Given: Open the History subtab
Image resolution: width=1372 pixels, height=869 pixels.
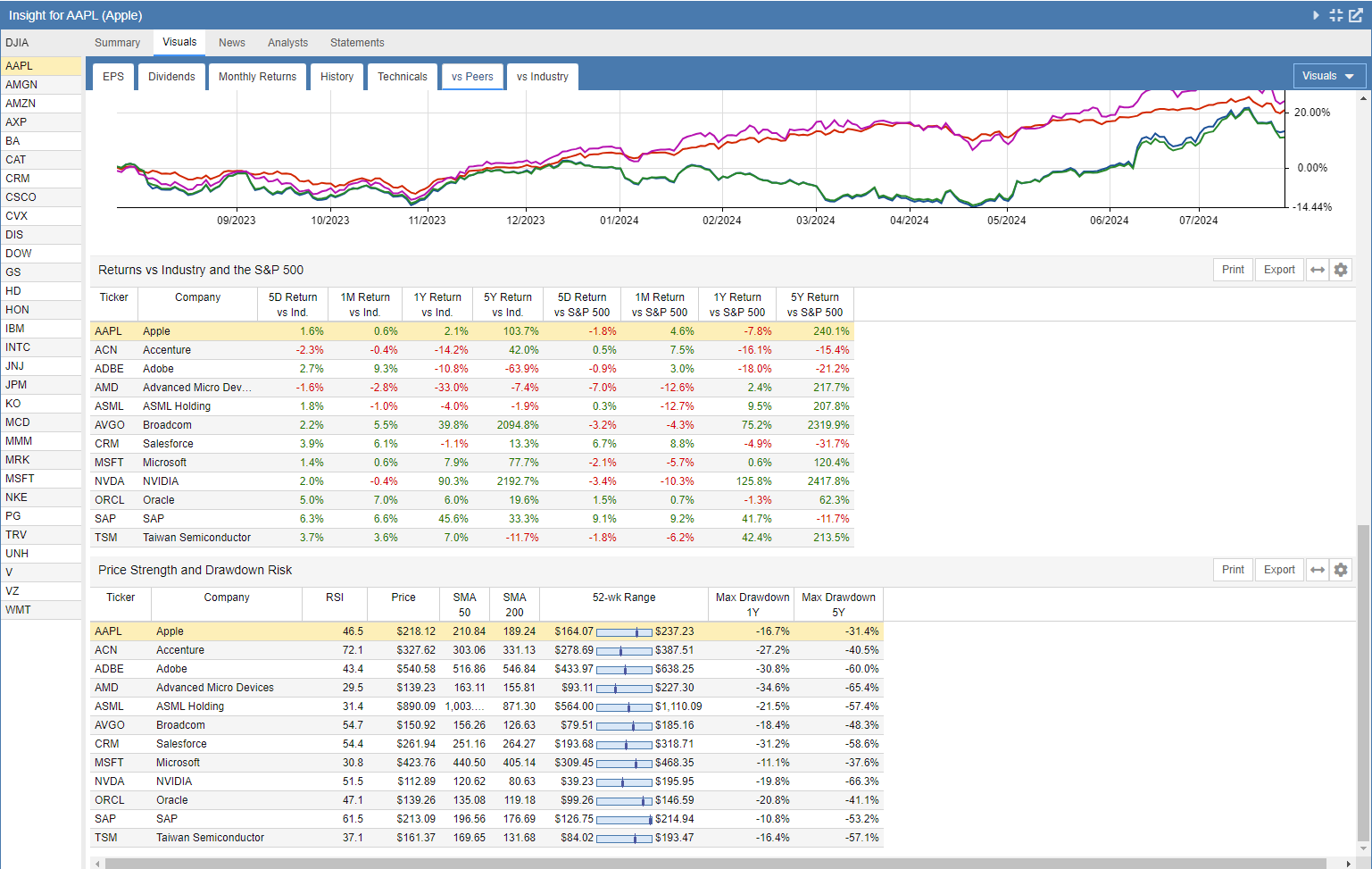Looking at the screenshot, I should (337, 77).
